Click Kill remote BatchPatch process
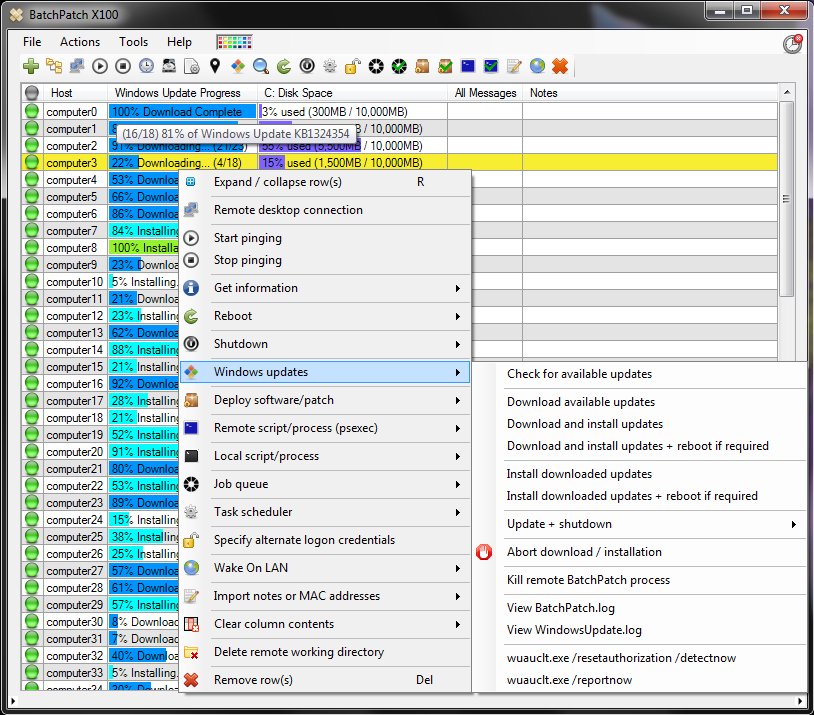 640,580
